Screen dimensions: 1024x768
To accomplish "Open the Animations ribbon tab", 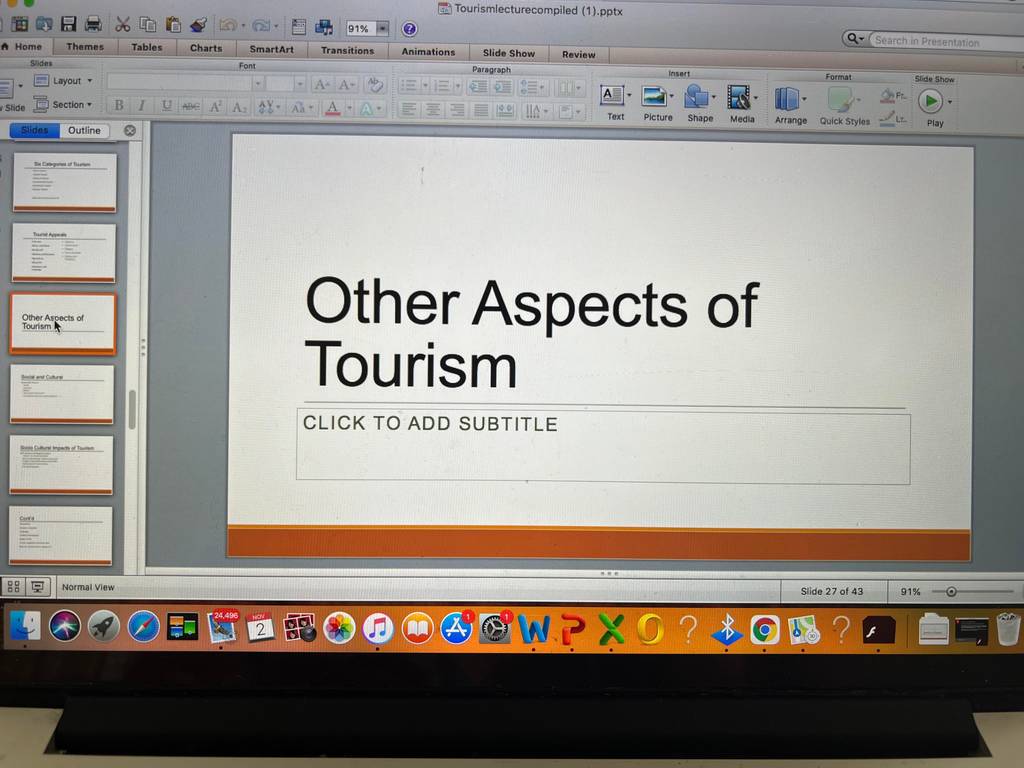I will pyautogui.click(x=428, y=52).
